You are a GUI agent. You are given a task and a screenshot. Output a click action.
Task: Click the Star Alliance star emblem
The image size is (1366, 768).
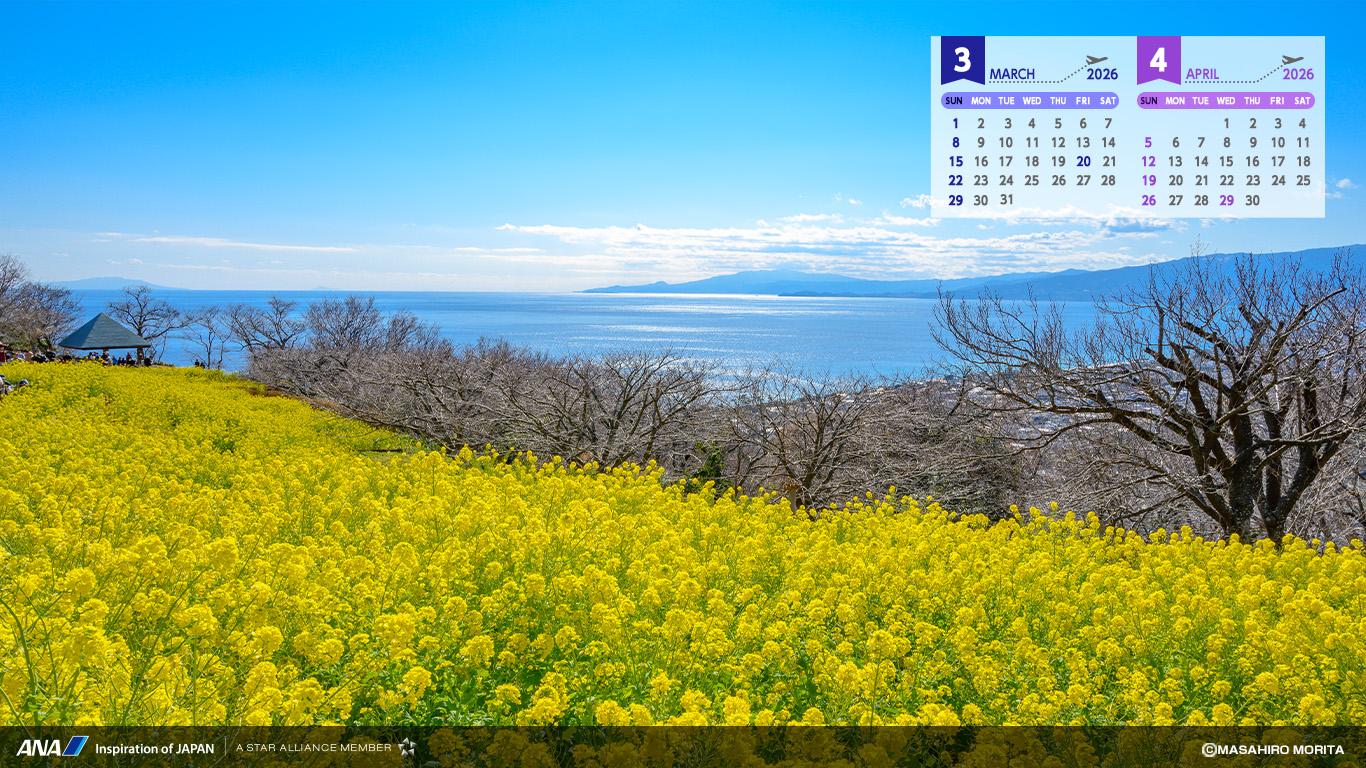(x=406, y=747)
